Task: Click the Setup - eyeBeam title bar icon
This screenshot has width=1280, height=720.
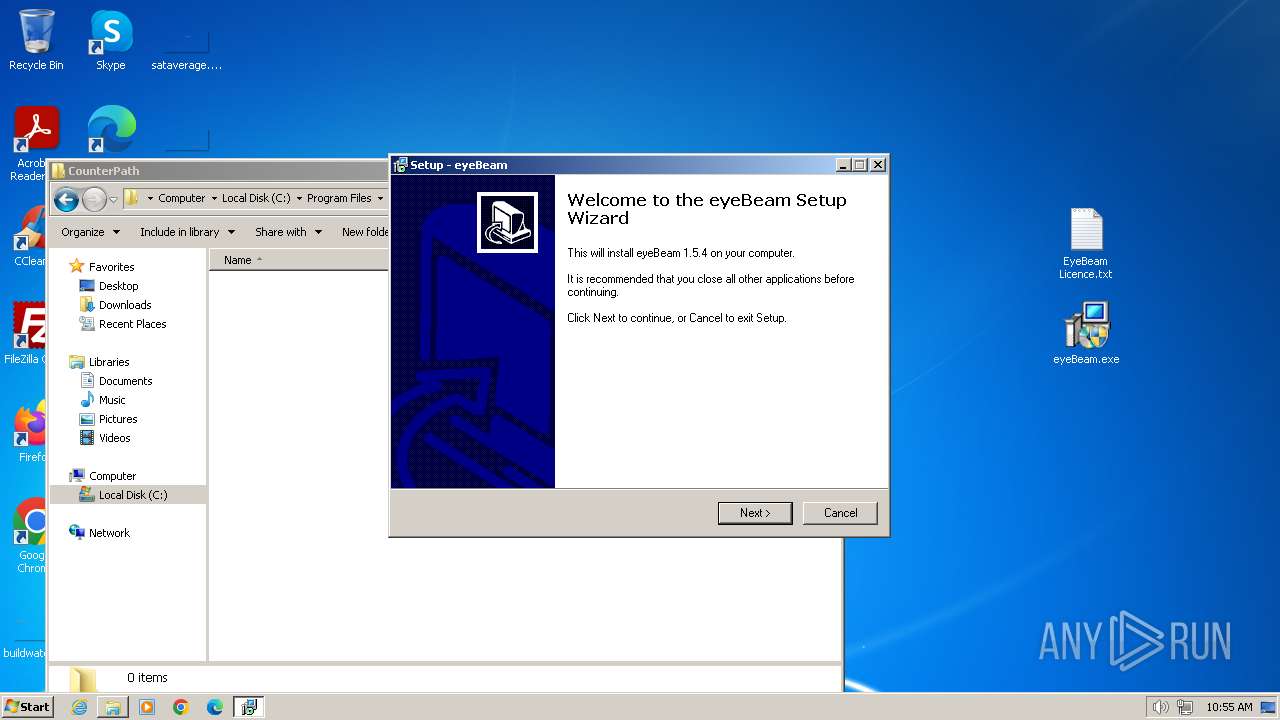Action: 400,165
